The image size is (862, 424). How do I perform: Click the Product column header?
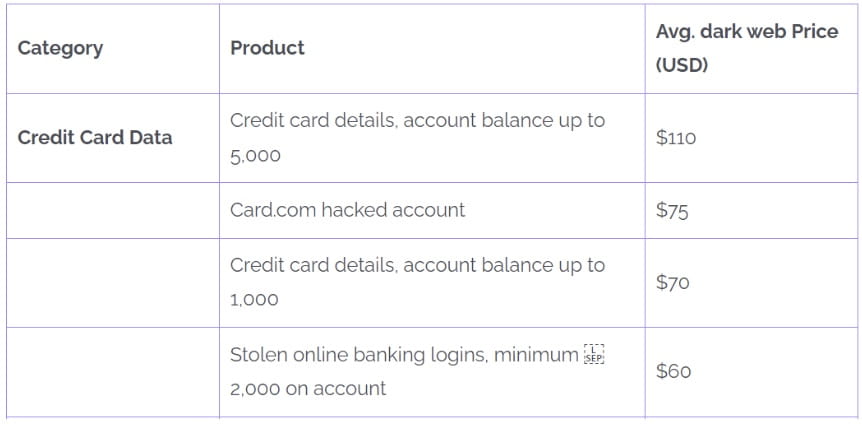[x=267, y=48]
